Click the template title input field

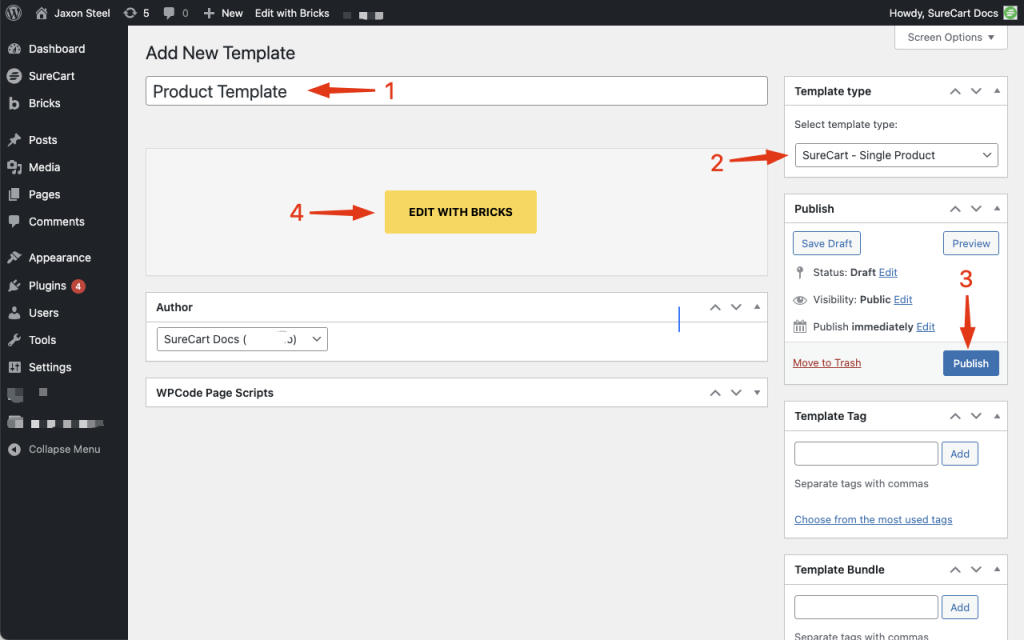[456, 91]
